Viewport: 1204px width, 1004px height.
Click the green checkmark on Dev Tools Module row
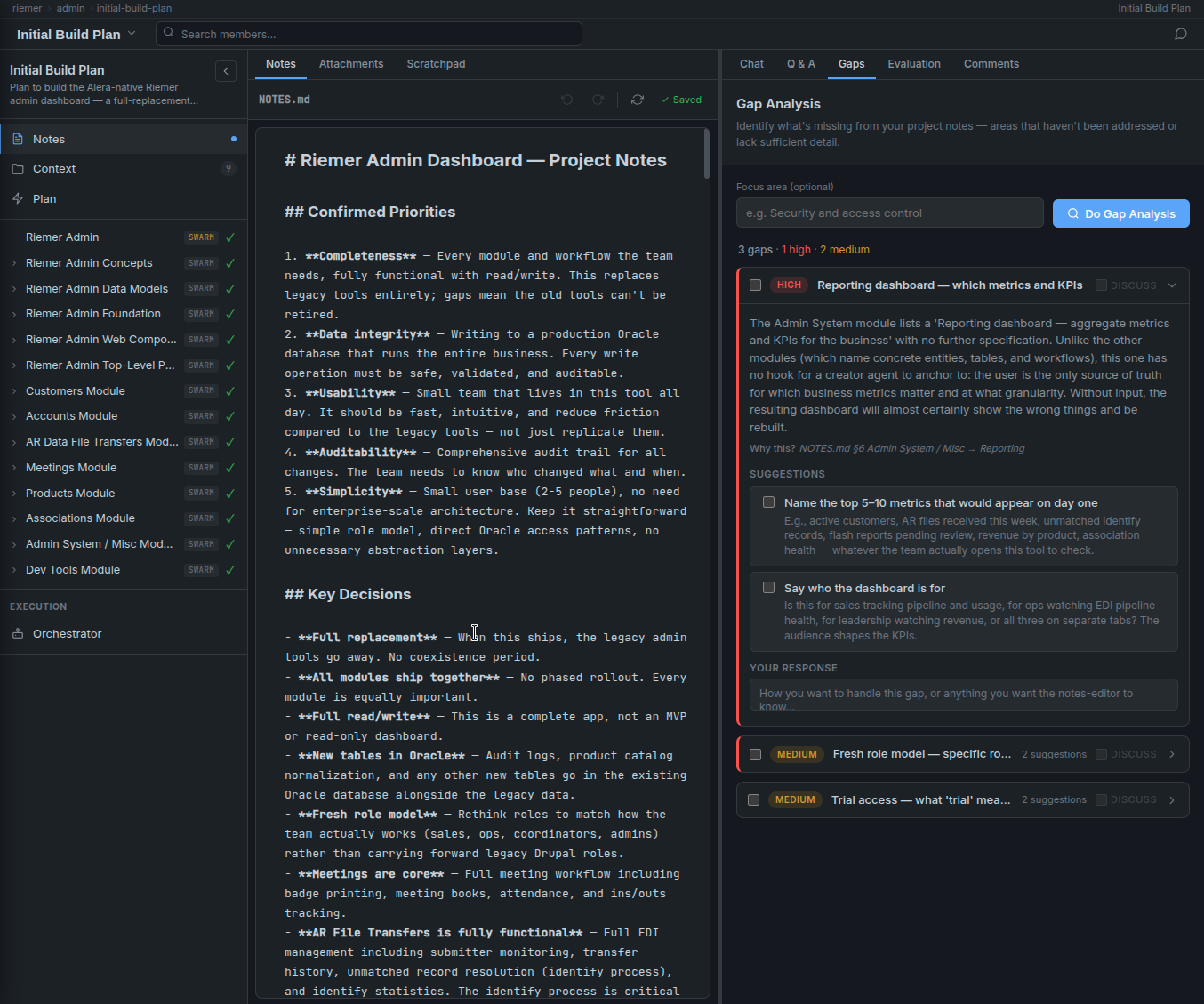click(230, 570)
